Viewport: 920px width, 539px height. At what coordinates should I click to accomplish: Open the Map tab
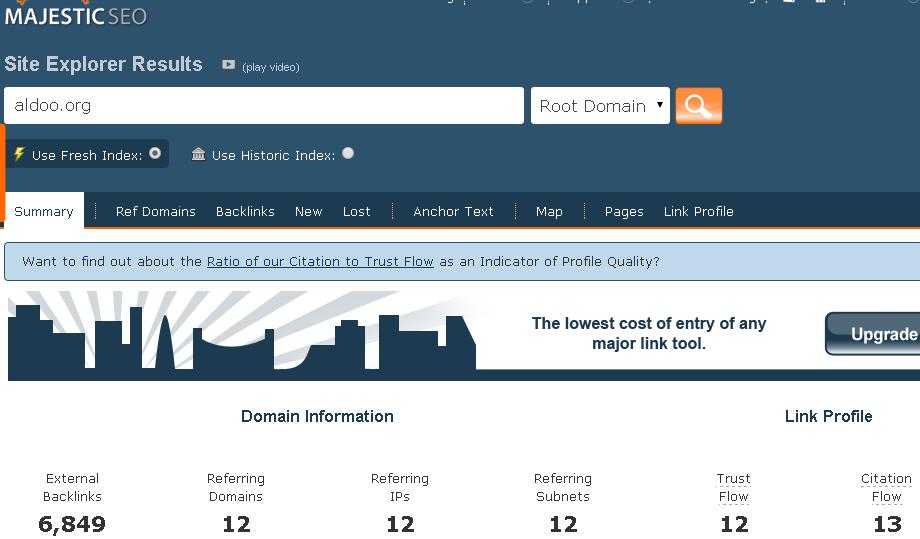549,211
